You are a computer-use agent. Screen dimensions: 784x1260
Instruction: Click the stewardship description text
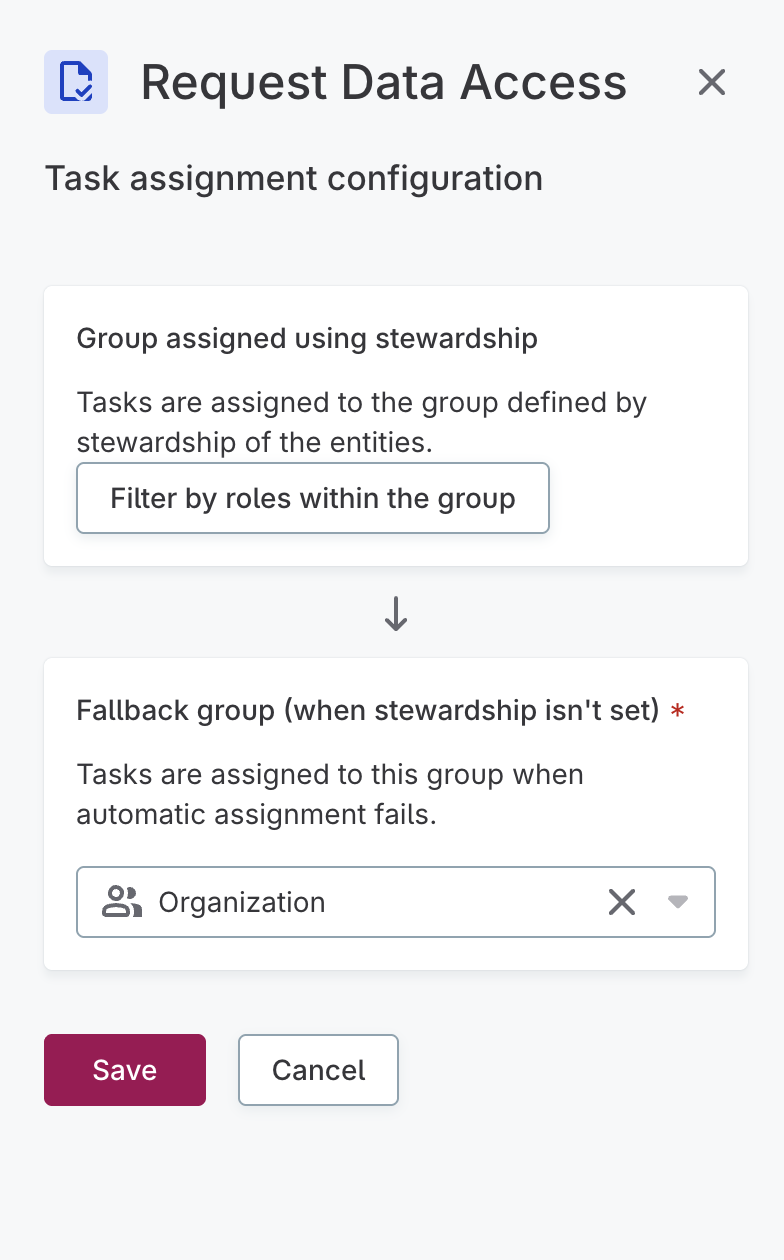pyautogui.click(x=361, y=422)
